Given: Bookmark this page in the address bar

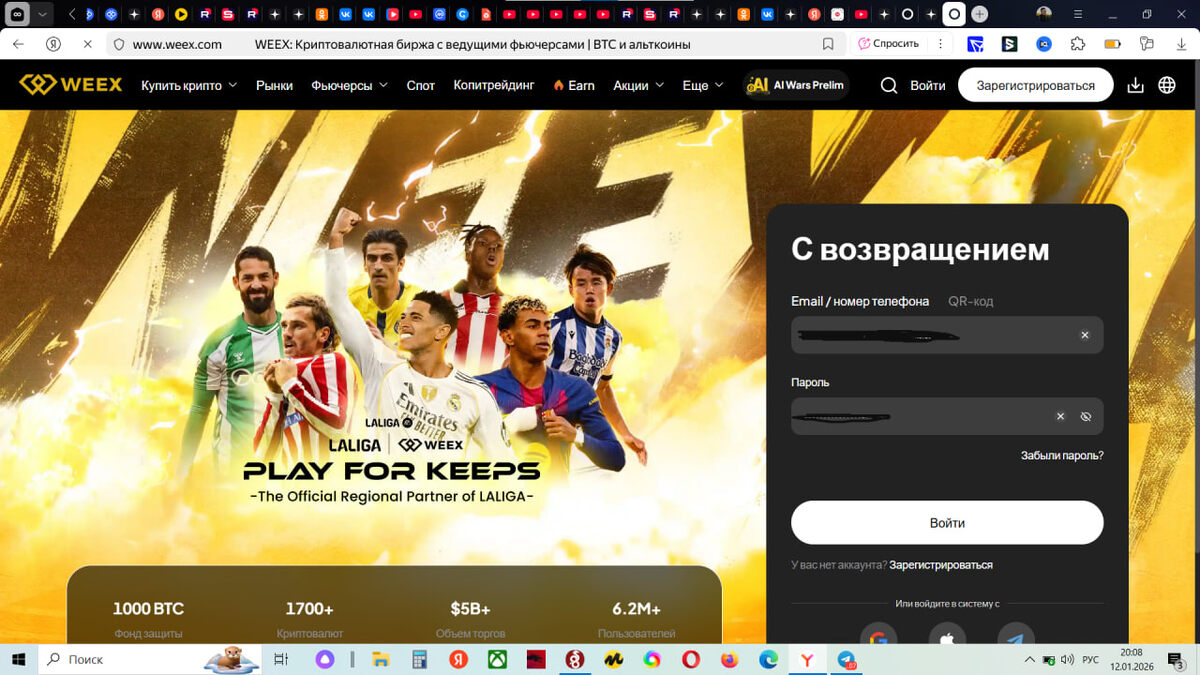Looking at the screenshot, I should point(828,44).
